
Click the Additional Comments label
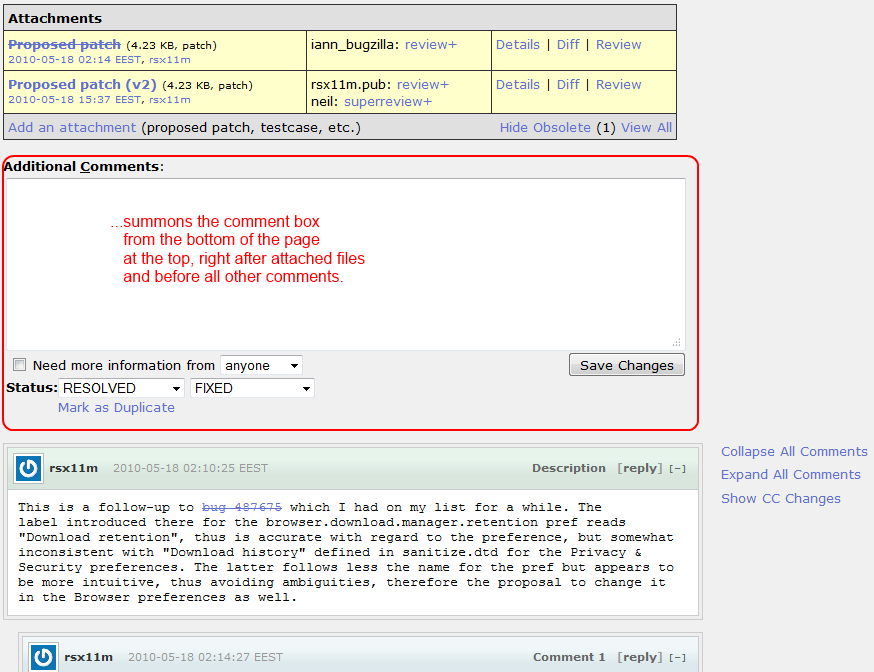[x=84, y=167]
